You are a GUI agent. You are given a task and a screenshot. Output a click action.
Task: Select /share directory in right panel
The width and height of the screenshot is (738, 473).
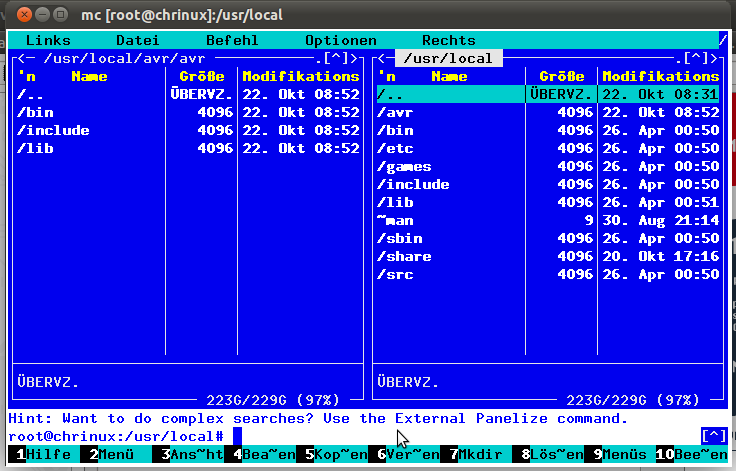tap(548, 257)
